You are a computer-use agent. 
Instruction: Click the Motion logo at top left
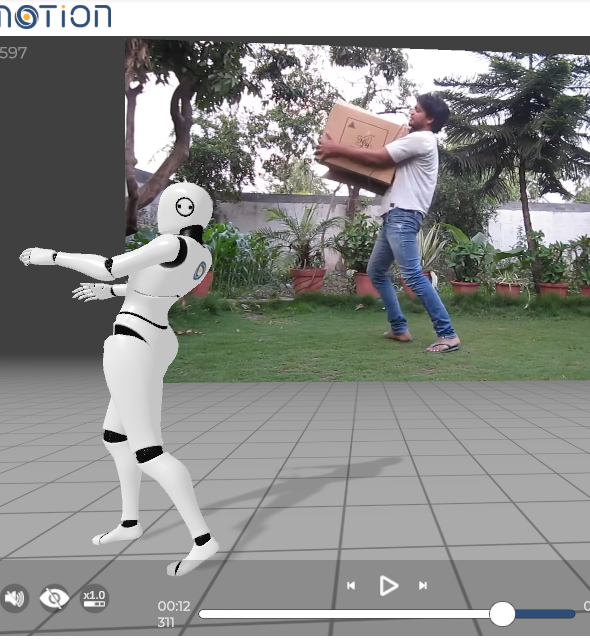click(x=55, y=16)
